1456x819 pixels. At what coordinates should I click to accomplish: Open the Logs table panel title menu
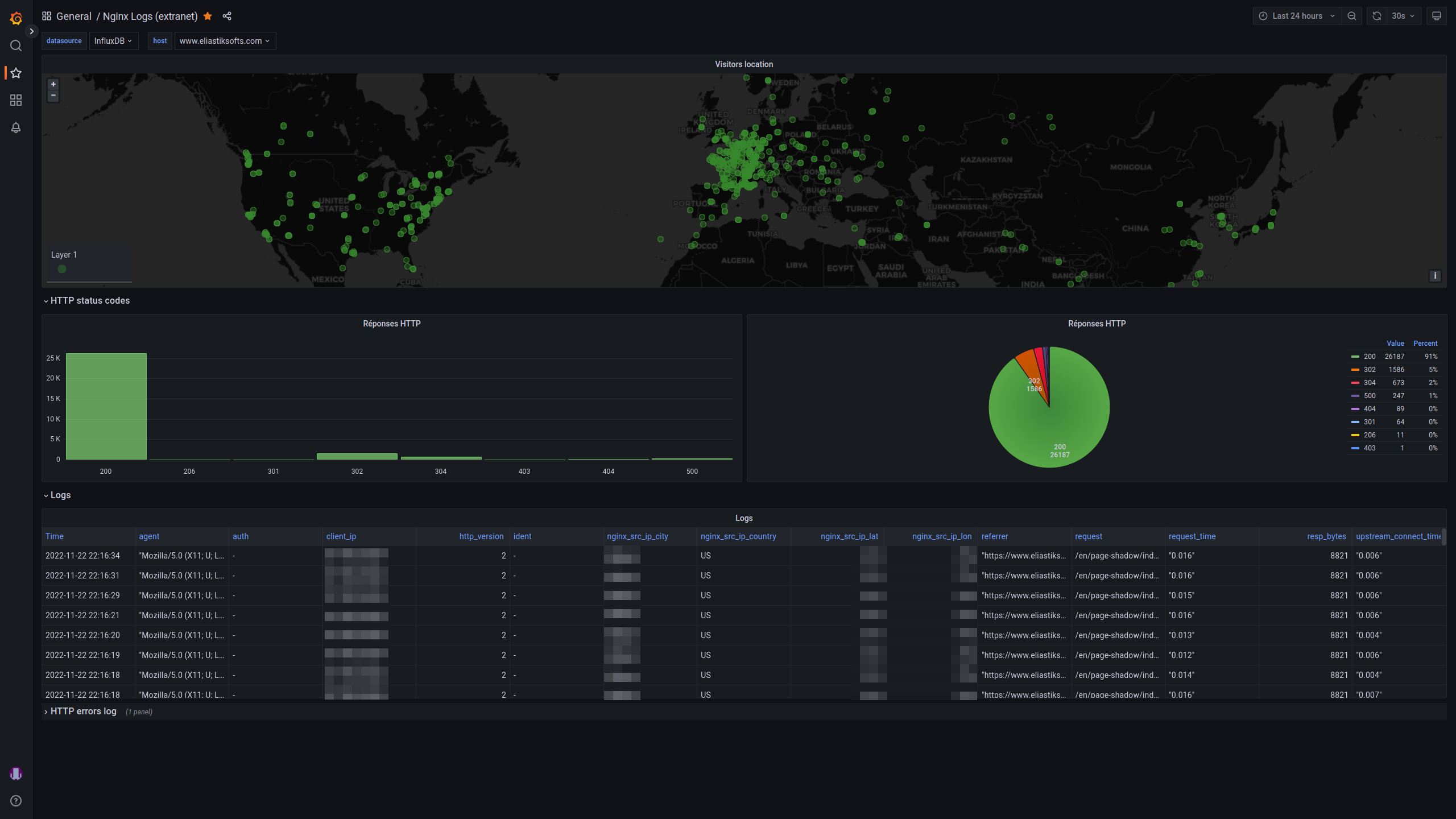[744, 518]
